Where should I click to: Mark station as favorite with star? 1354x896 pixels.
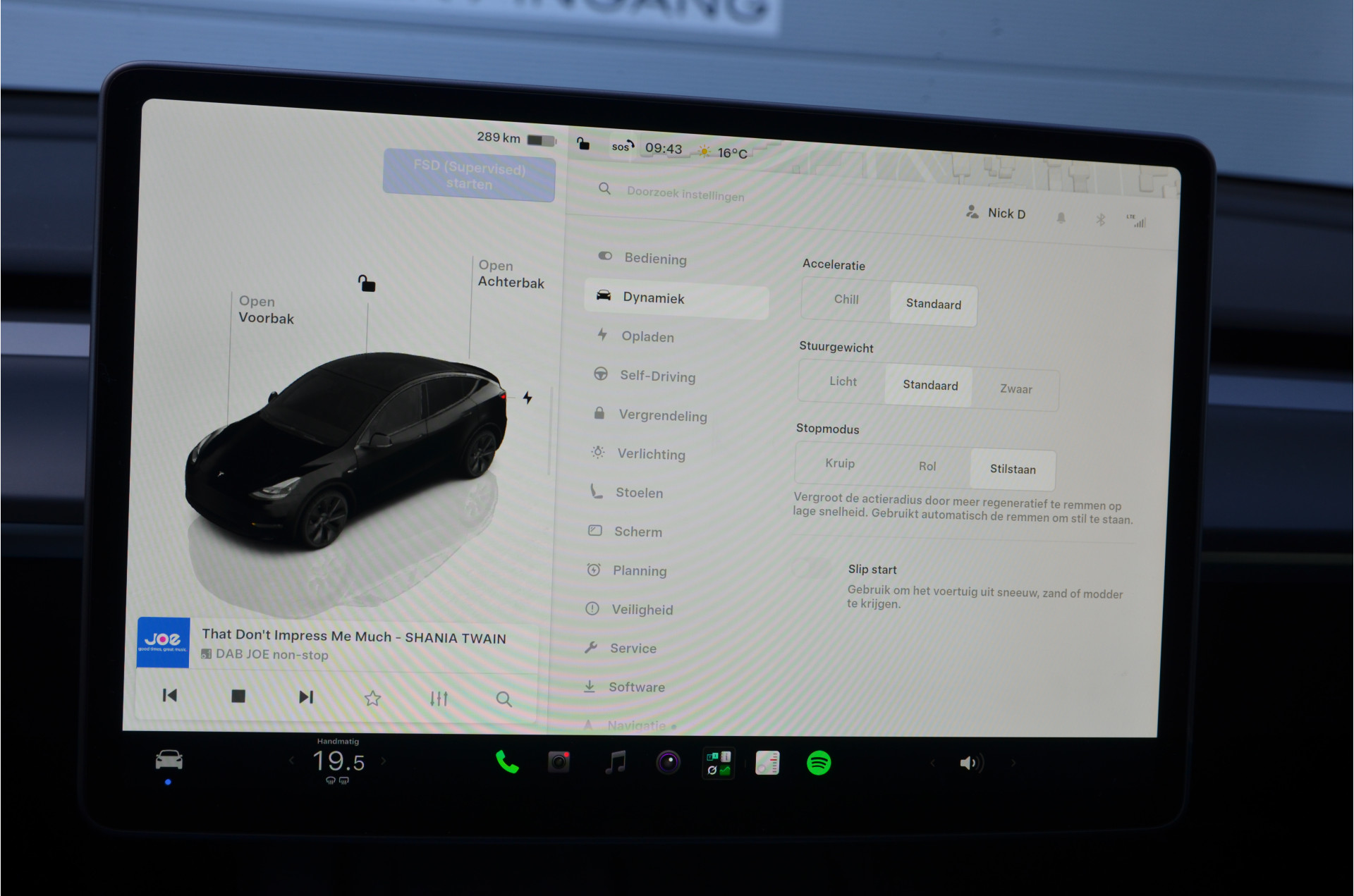click(x=372, y=698)
